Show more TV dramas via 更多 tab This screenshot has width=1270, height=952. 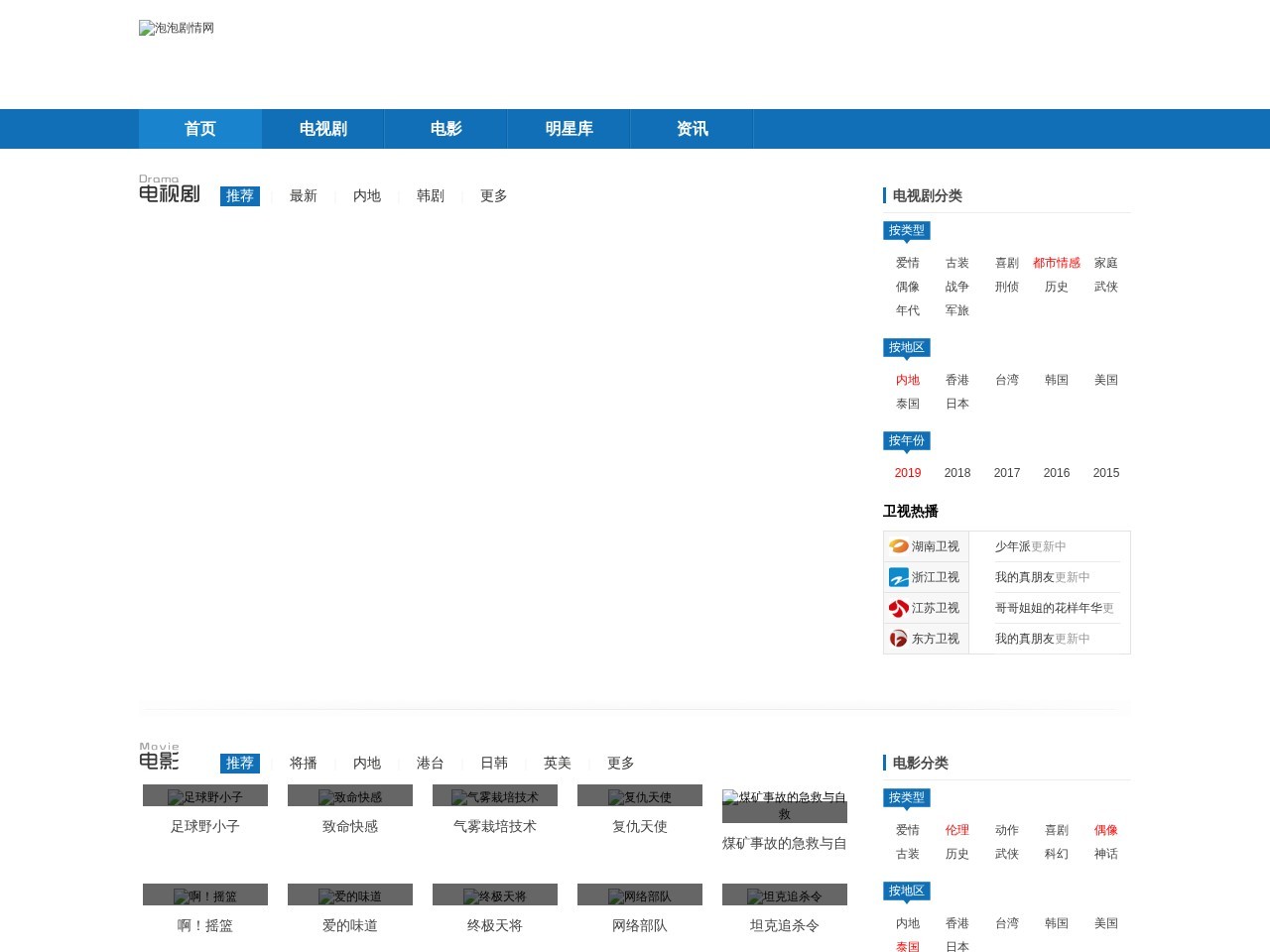tap(494, 196)
